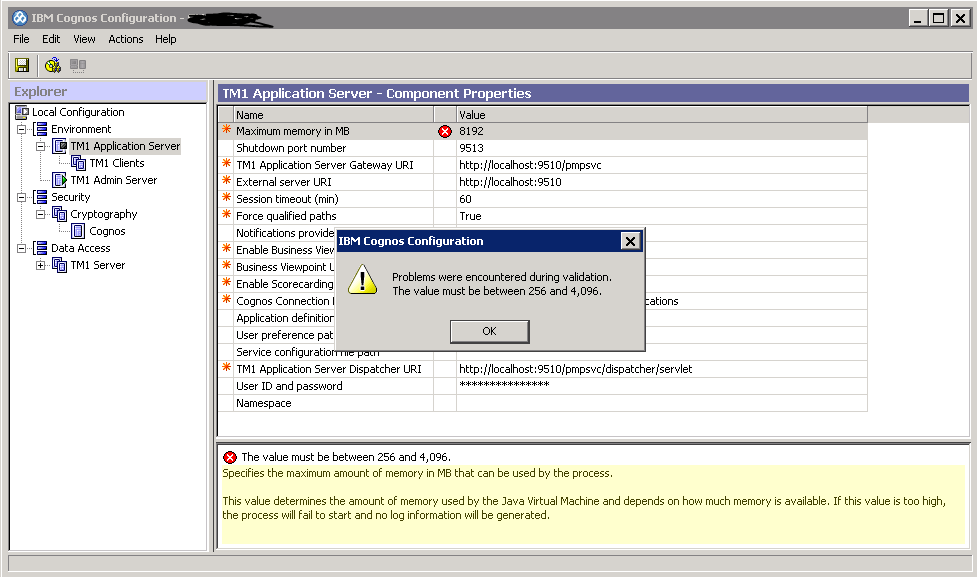
Task: Select Local Configuration in the tree
Action: coord(79,112)
